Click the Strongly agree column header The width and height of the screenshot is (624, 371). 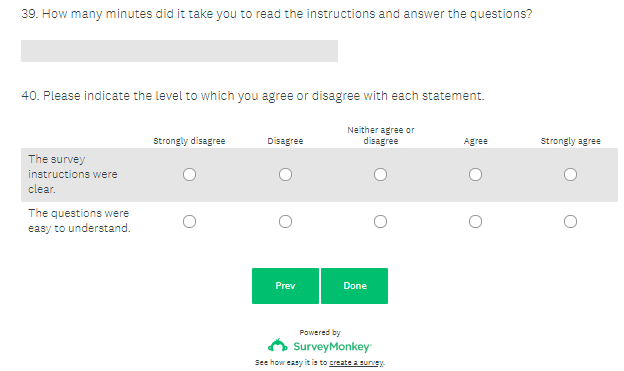click(x=570, y=141)
